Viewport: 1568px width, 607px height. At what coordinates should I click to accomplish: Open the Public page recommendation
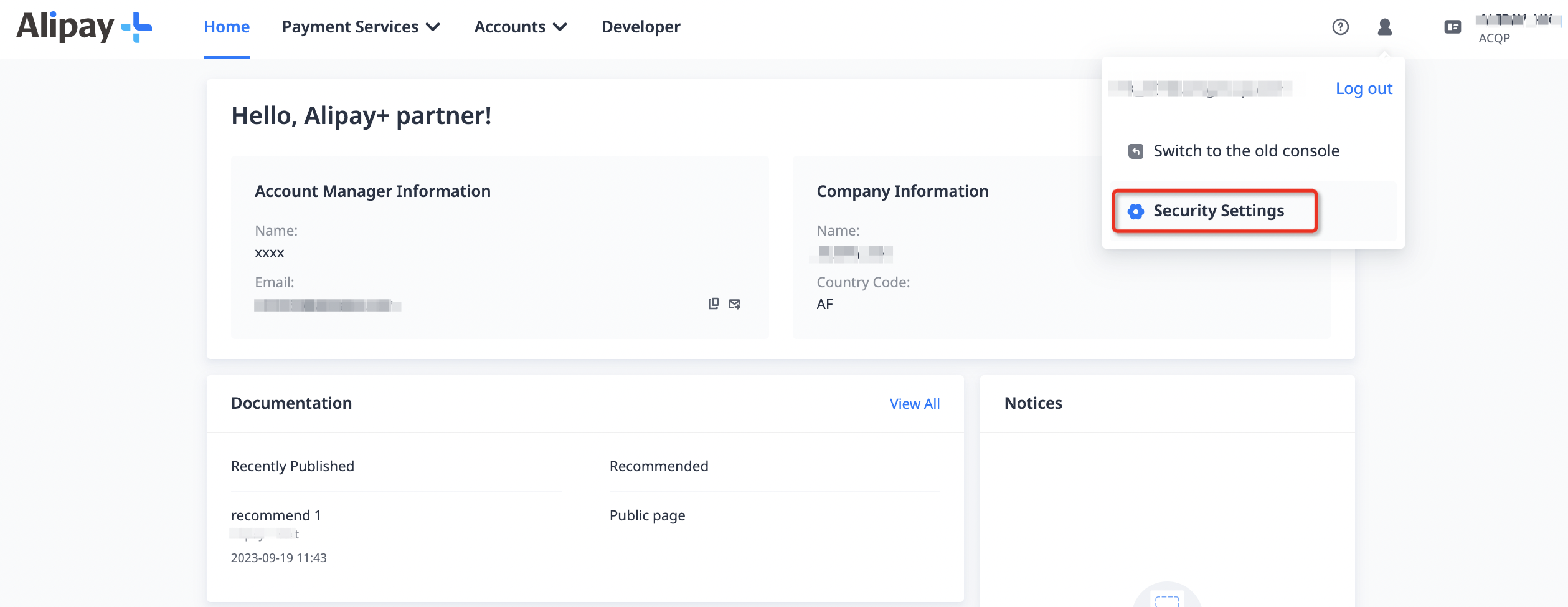click(646, 515)
